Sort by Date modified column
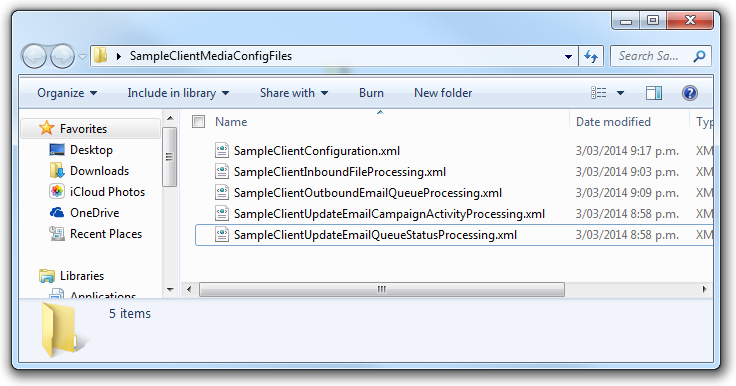 pos(613,122)
